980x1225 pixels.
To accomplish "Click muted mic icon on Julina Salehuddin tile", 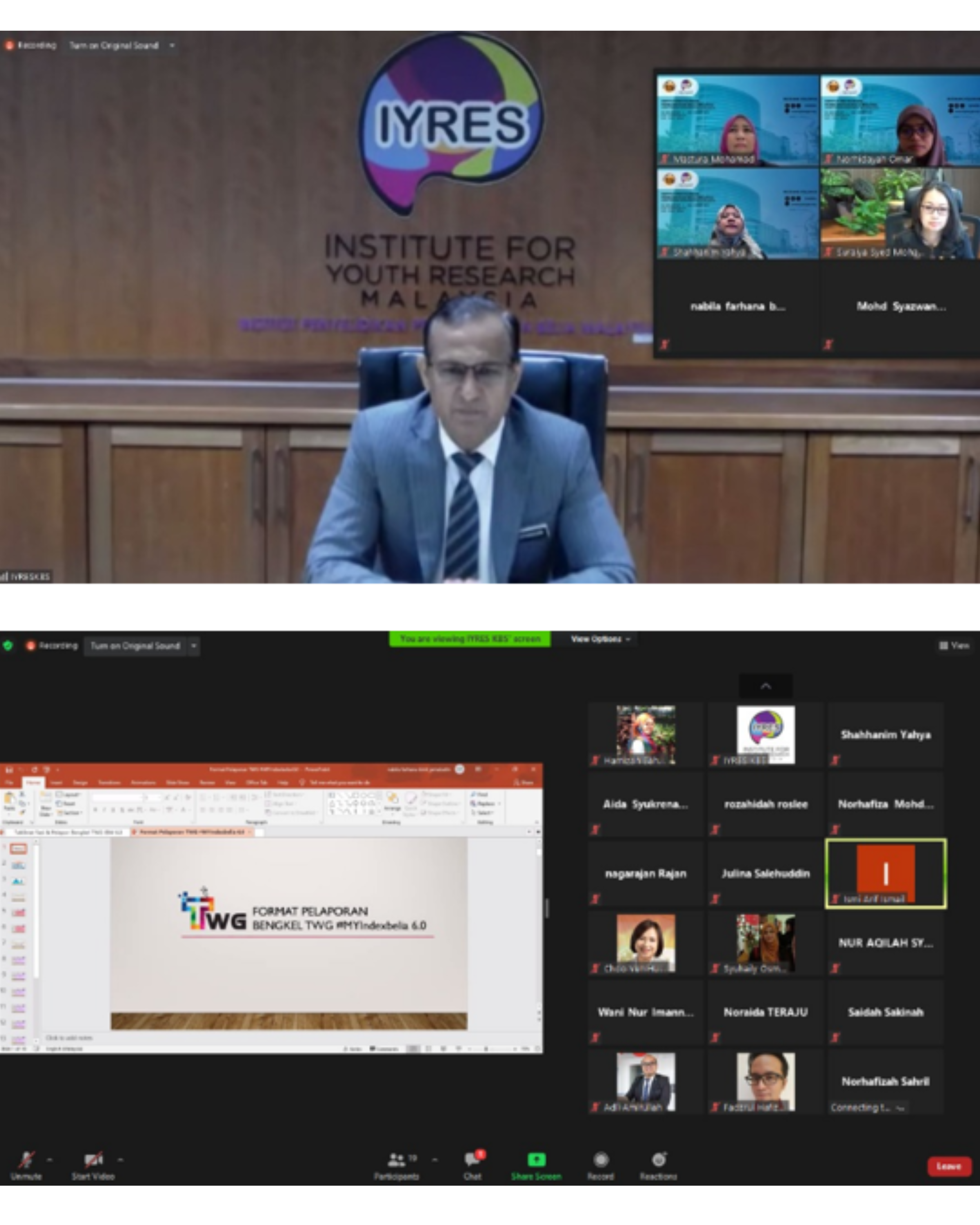I will click(715, 900).
